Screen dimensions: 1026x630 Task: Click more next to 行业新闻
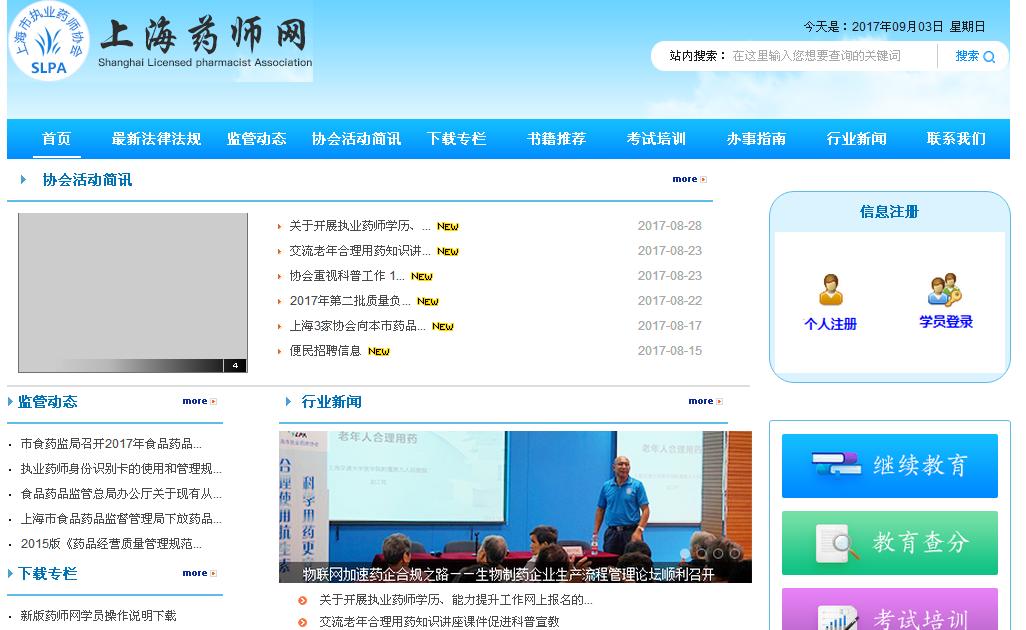[x=705, y=402]
